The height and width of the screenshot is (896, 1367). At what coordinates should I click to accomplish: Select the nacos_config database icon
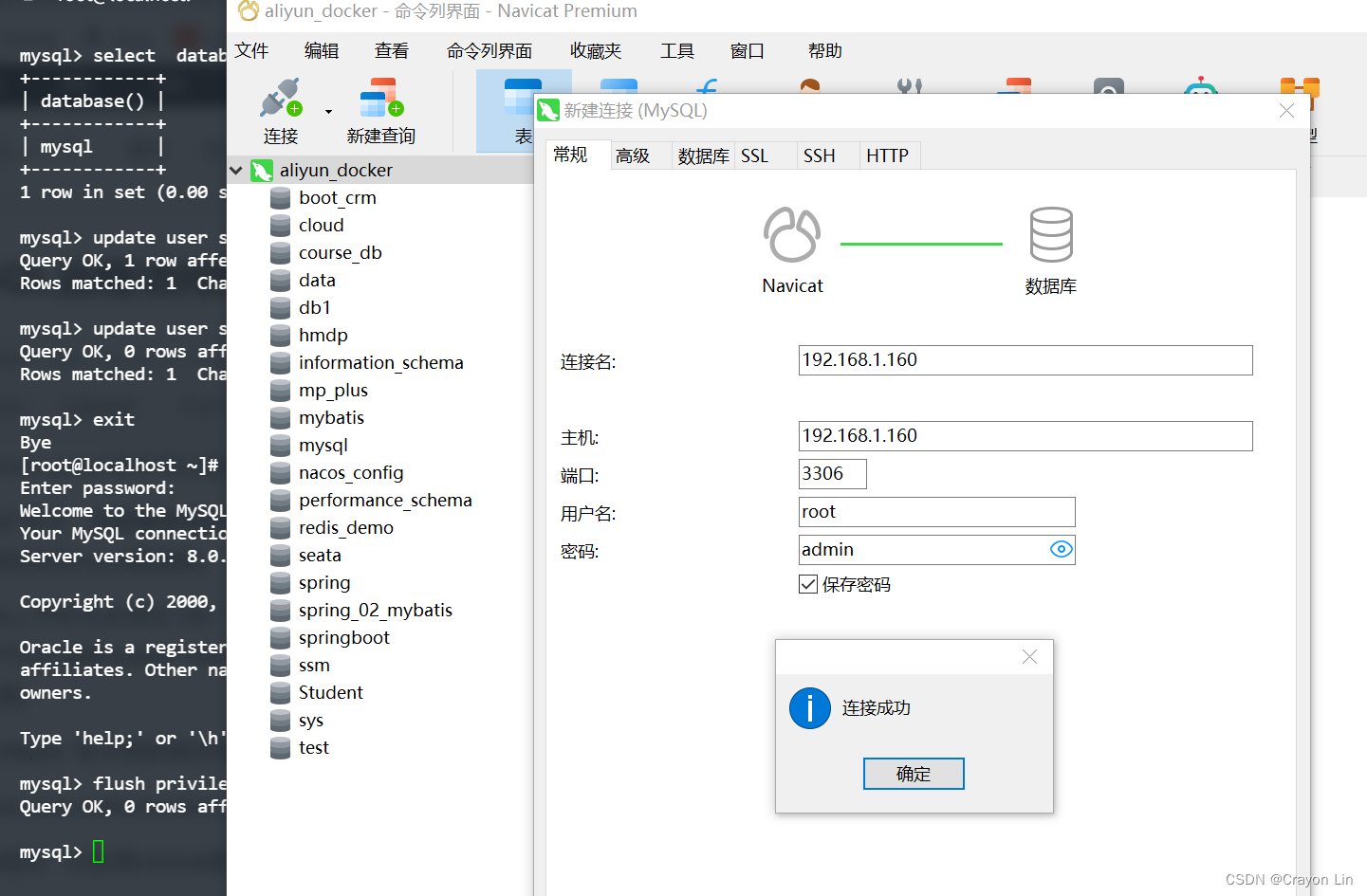280,473
